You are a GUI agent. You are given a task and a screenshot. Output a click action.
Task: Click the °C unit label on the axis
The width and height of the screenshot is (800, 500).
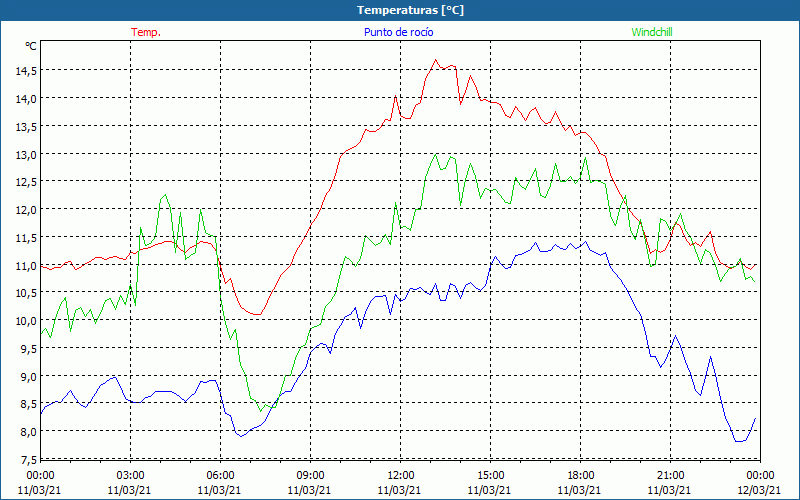(31, 46)
